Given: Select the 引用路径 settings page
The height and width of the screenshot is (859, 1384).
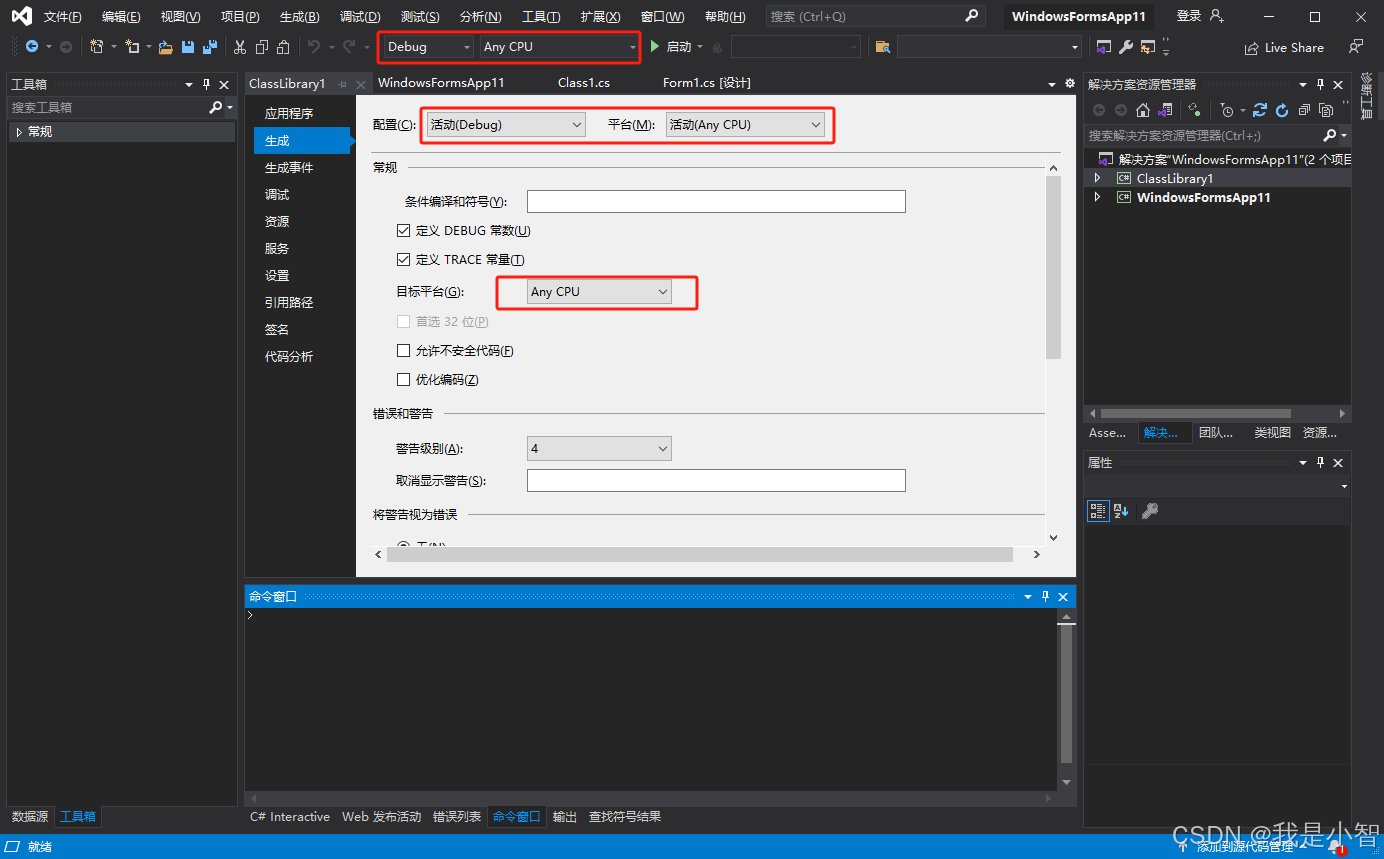Looking at the screenshot, I should point(289,303).
